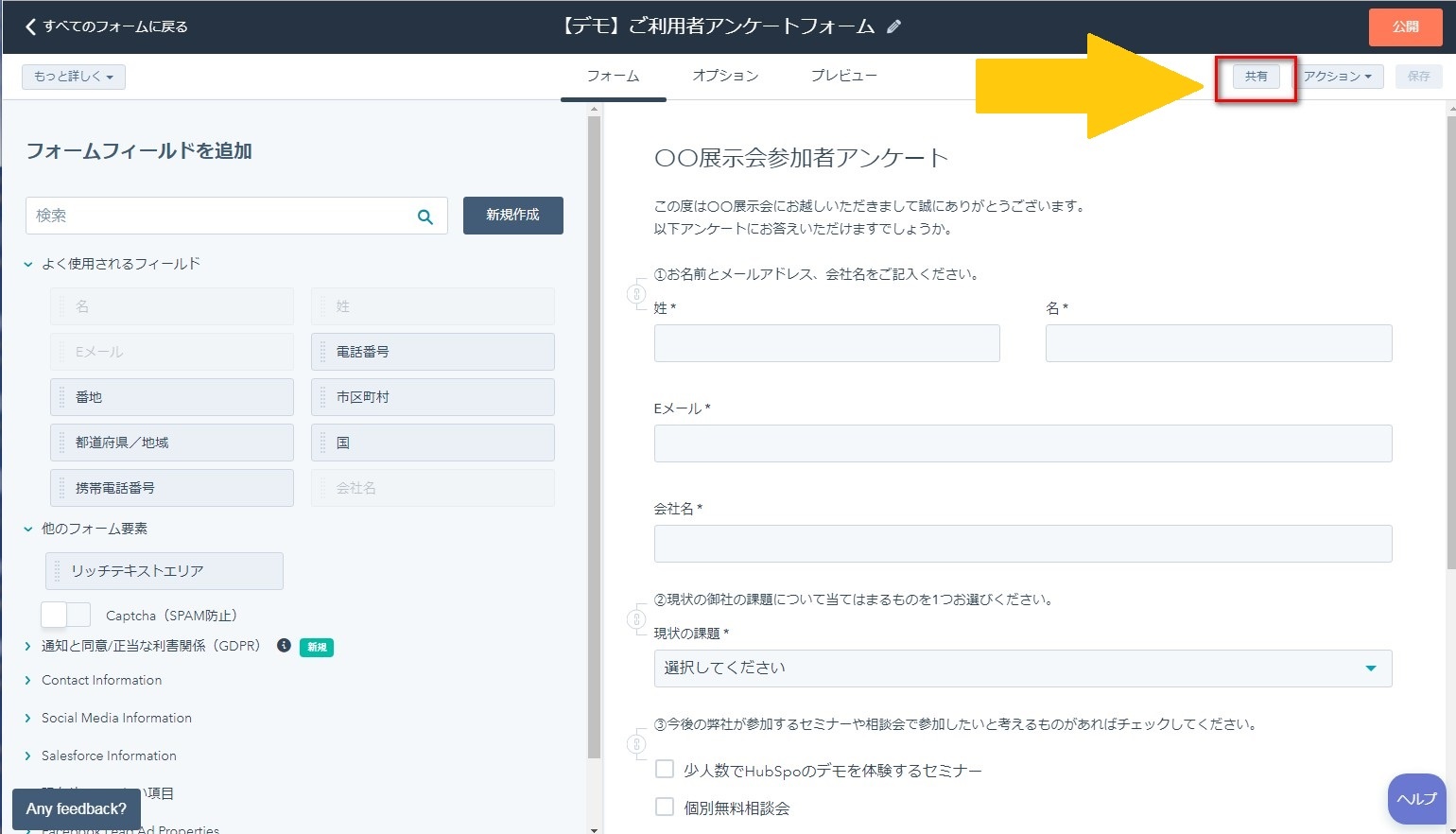Click the pencil icon to edit form title
This screenshot has width=1456, height=834.
(x=893, y=26)
